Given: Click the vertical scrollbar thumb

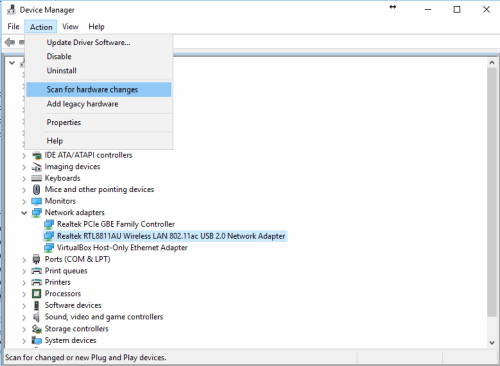Looking at the screenshot, I should click(492, 192).
